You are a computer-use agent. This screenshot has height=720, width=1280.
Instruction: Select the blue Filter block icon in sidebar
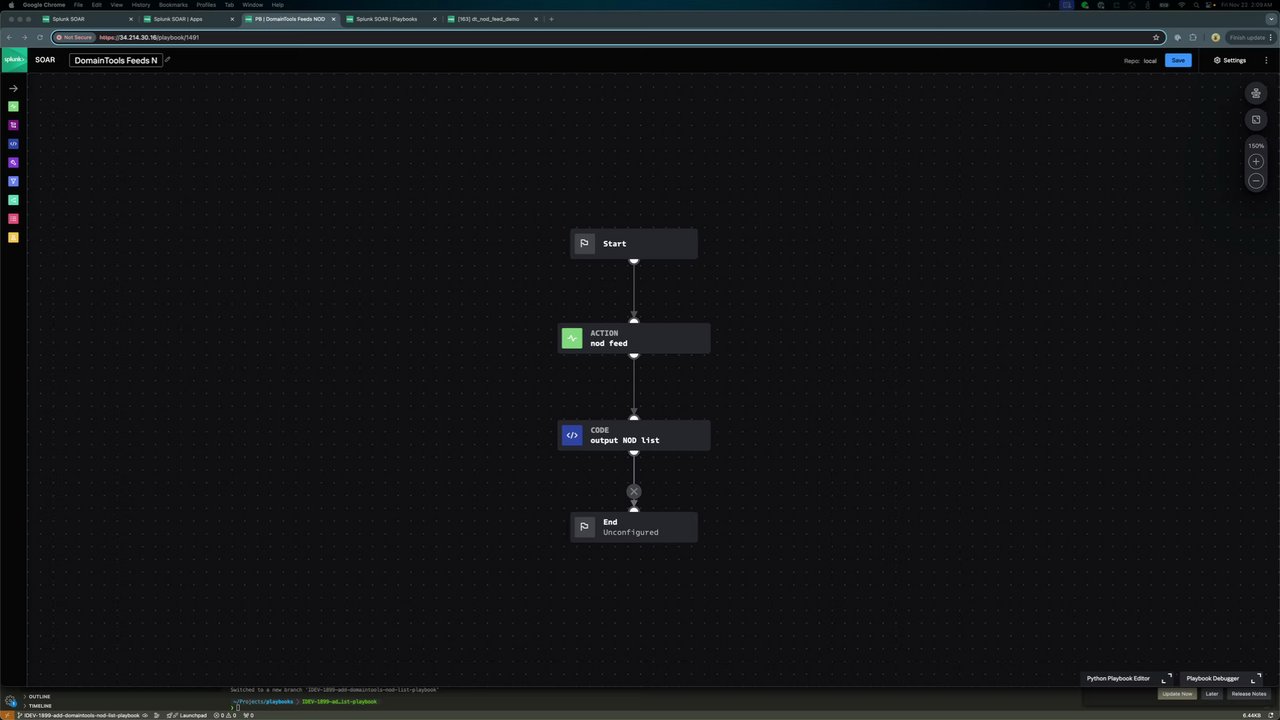(x=13, y=181)
